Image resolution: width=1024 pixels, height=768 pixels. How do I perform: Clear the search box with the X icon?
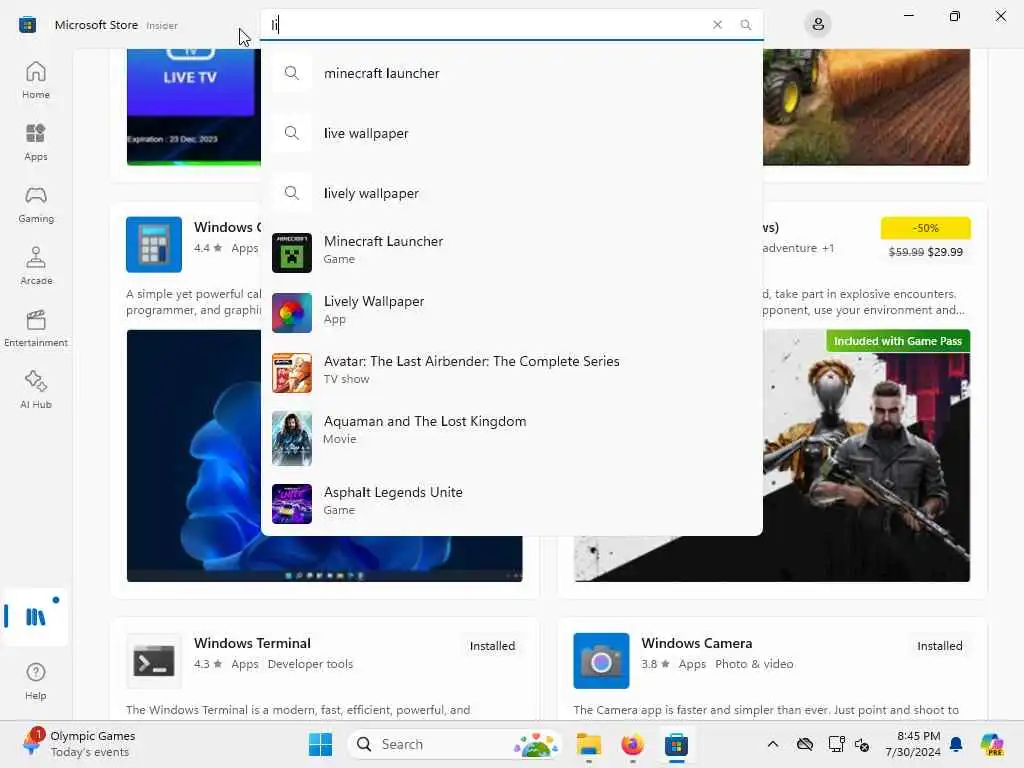[x=717, y=25]
